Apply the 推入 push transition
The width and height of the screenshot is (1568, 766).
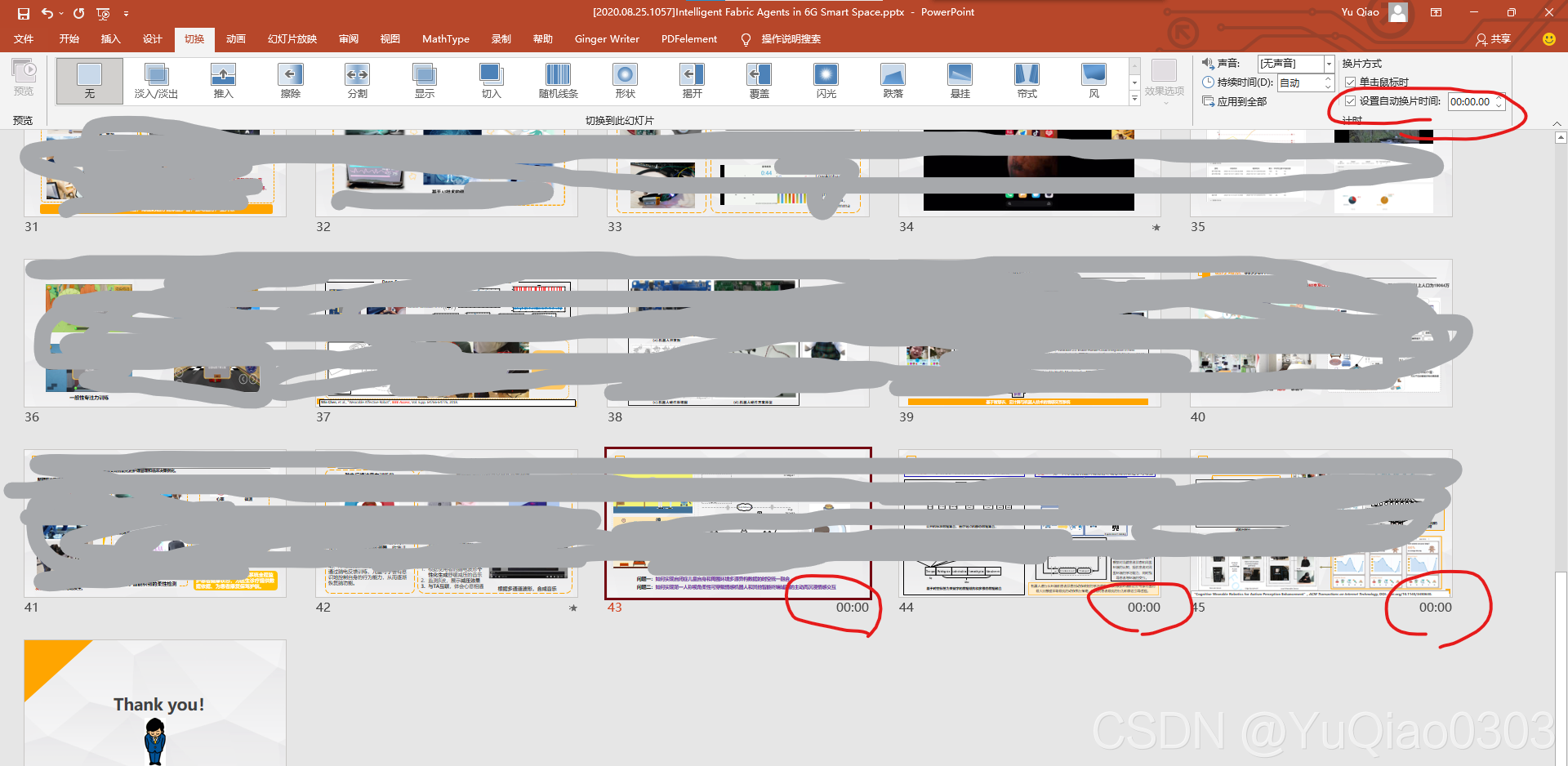[223, 81]
